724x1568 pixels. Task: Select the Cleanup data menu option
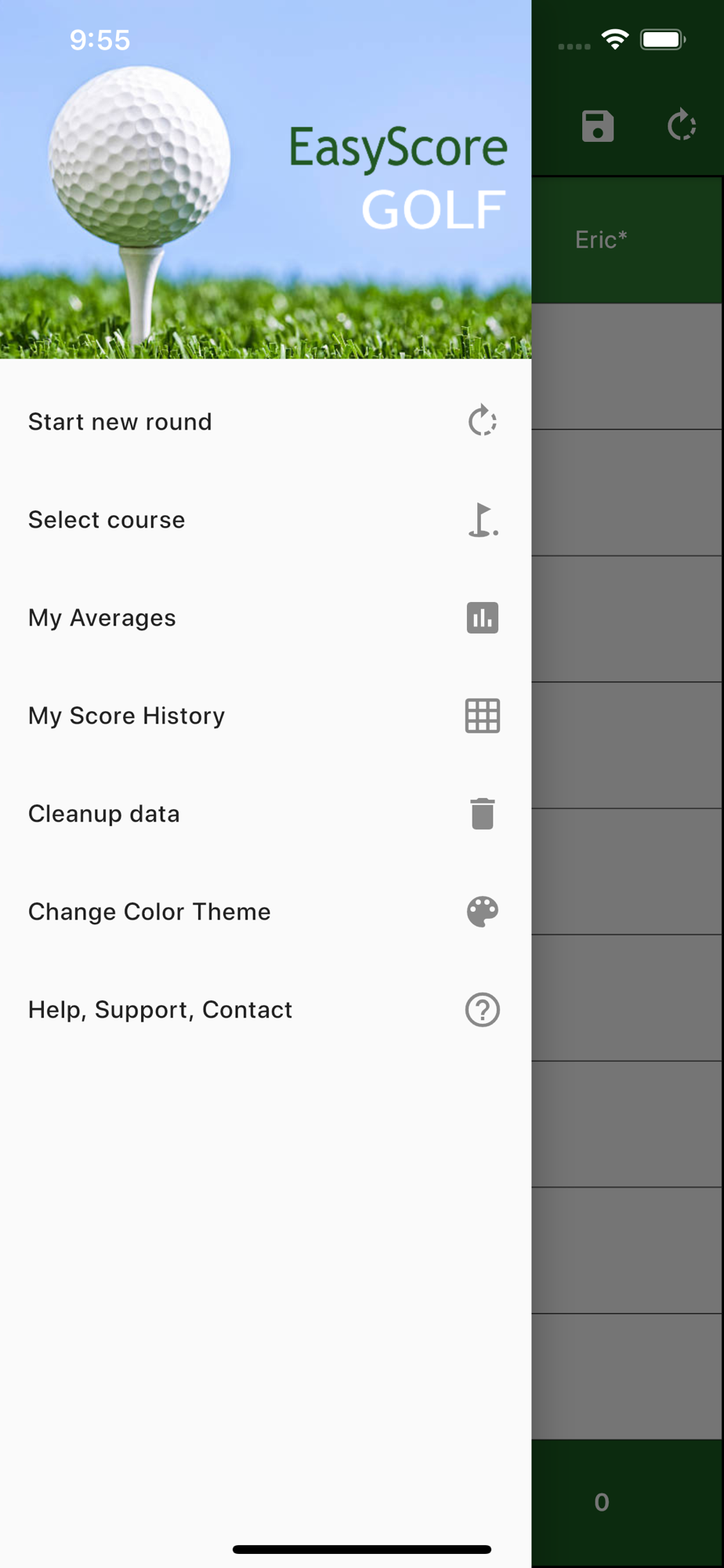click(266, 814)
